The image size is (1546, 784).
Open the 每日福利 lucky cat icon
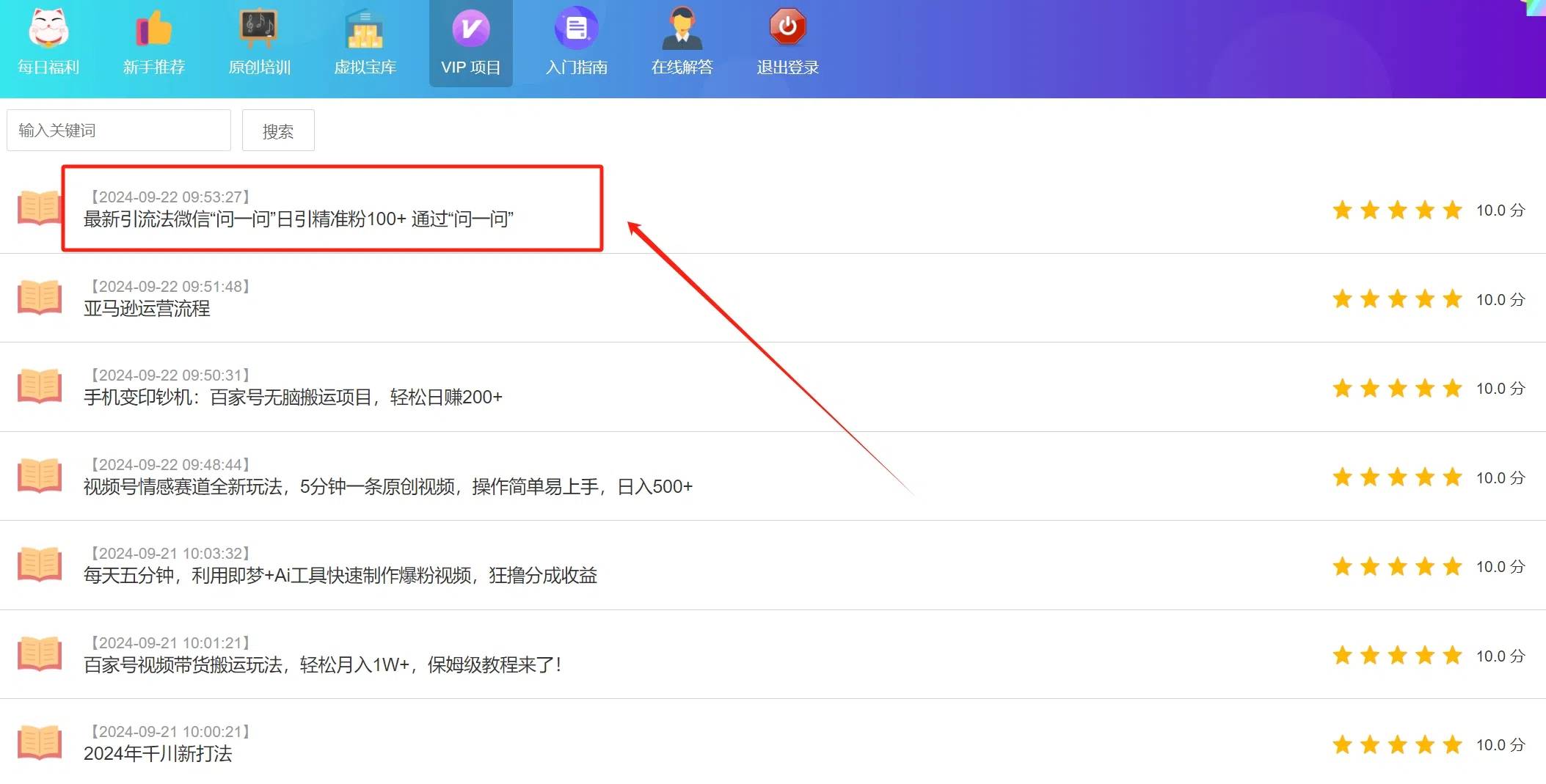tap(48, 28)
